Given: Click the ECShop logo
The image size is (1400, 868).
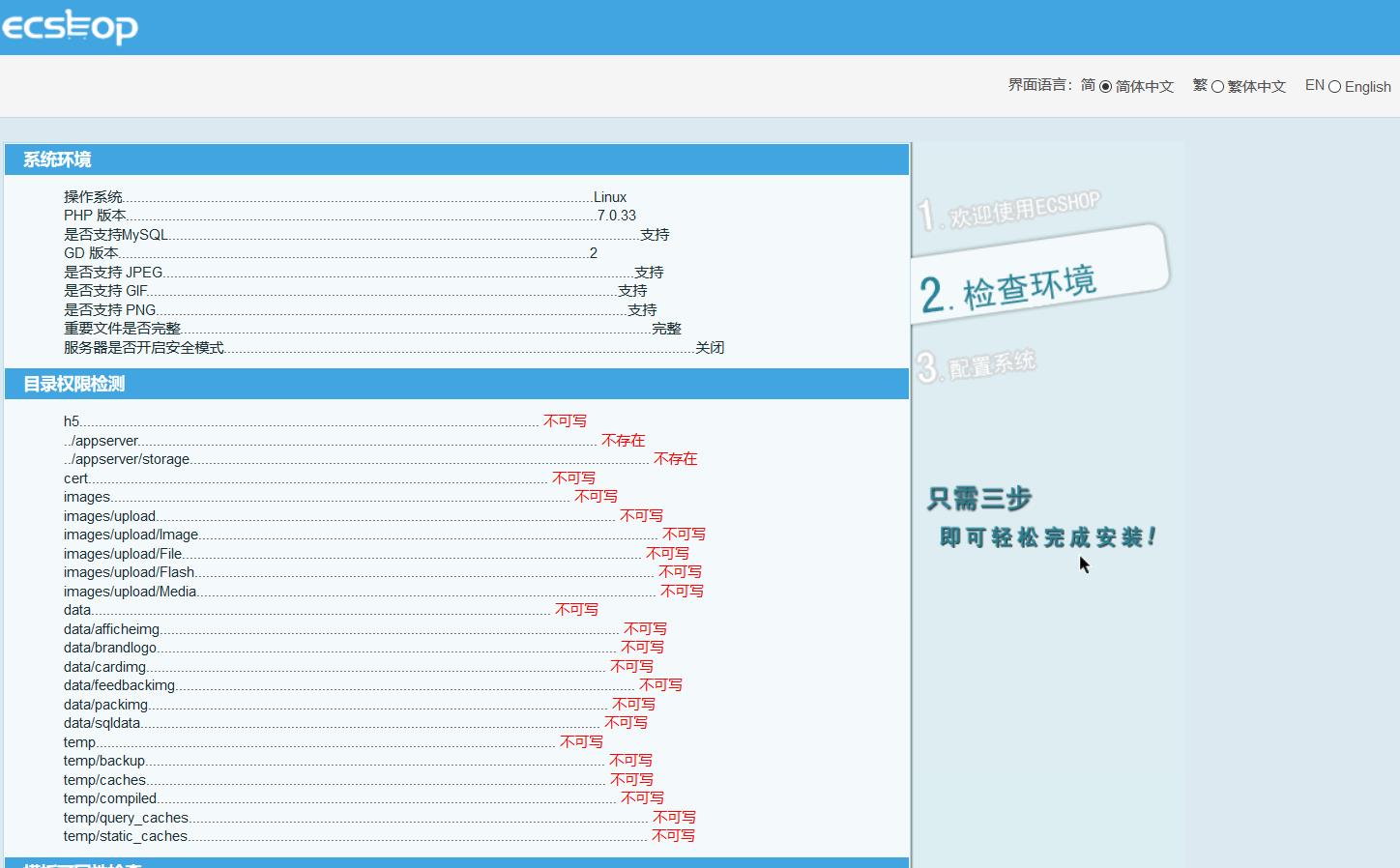Looking at the screenshot, I should tap(70, 27).
